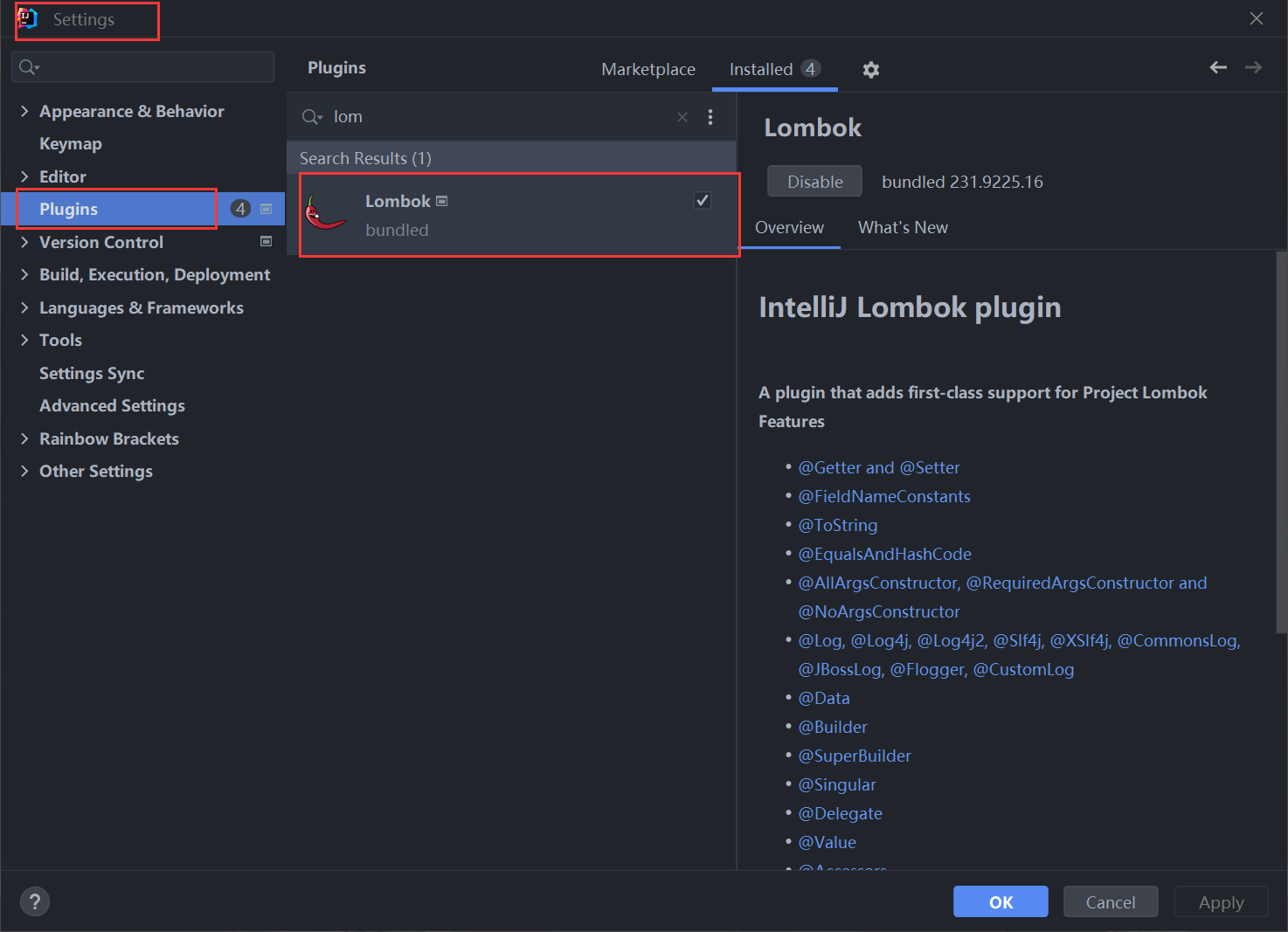Click the Lombok chili pepper icon
Screen dimensions: 1288x932
coord(326,213)
